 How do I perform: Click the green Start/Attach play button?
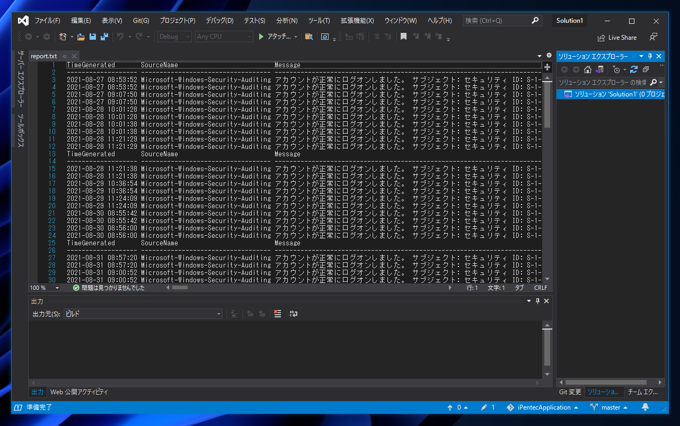coord(261,37)
